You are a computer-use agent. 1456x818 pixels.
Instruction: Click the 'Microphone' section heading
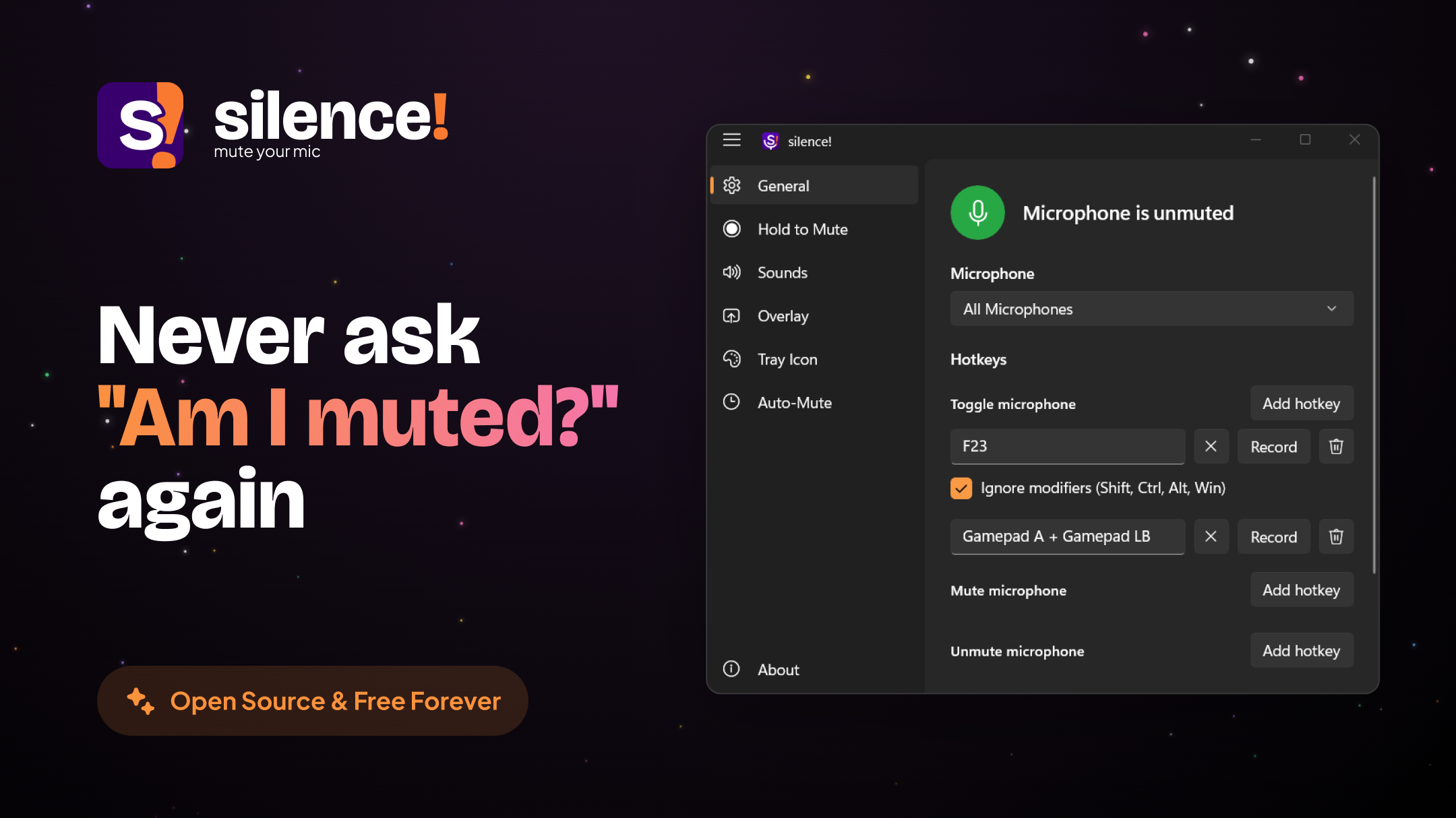tap(992, 273)
